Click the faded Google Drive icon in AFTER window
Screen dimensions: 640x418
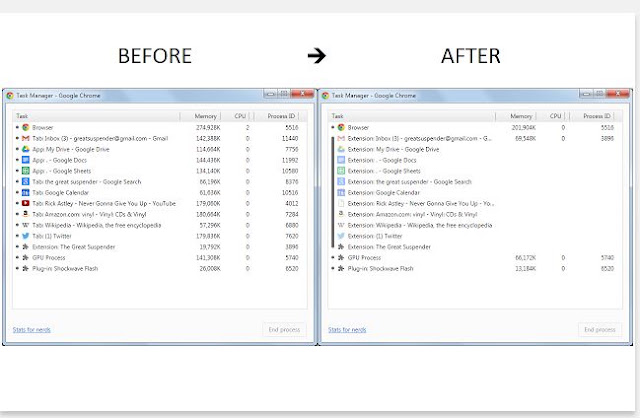(341, 149)
